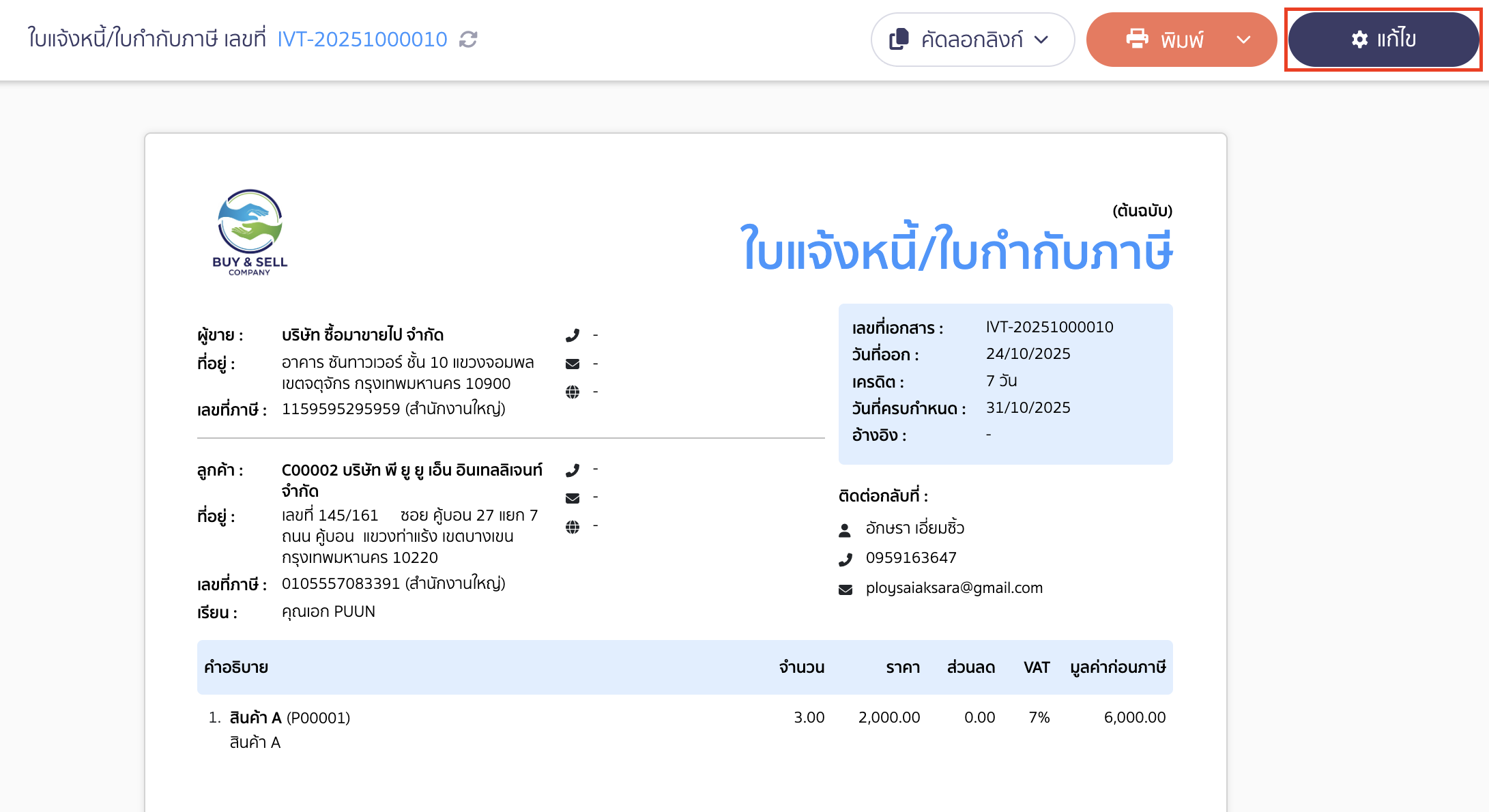
Task: Click the customer tax ID 0105557083391 text
Action: (x=341, y=583)
